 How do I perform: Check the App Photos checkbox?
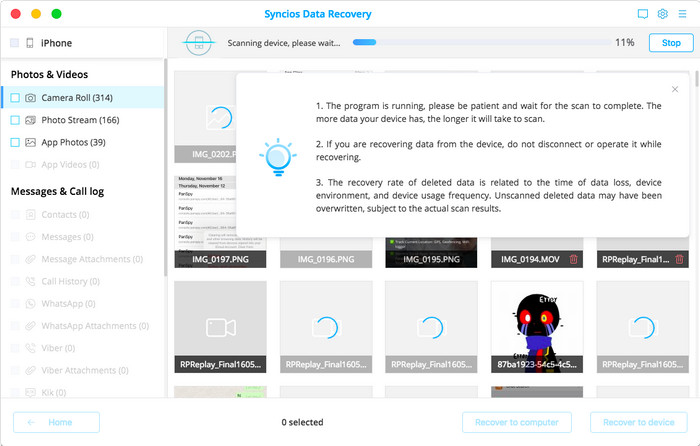point(15,142)
